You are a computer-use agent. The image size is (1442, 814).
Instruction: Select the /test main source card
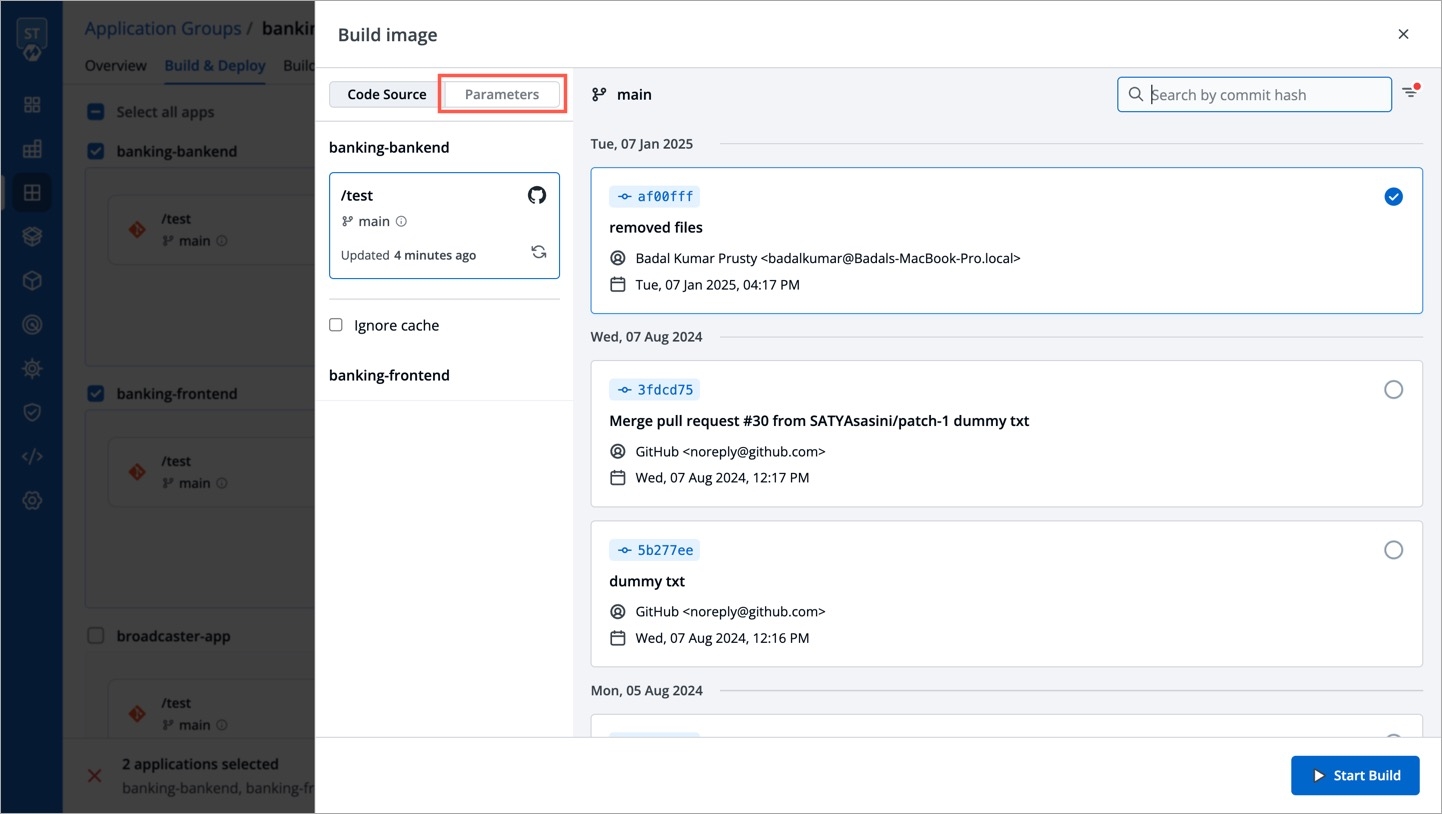pos(444,225)
